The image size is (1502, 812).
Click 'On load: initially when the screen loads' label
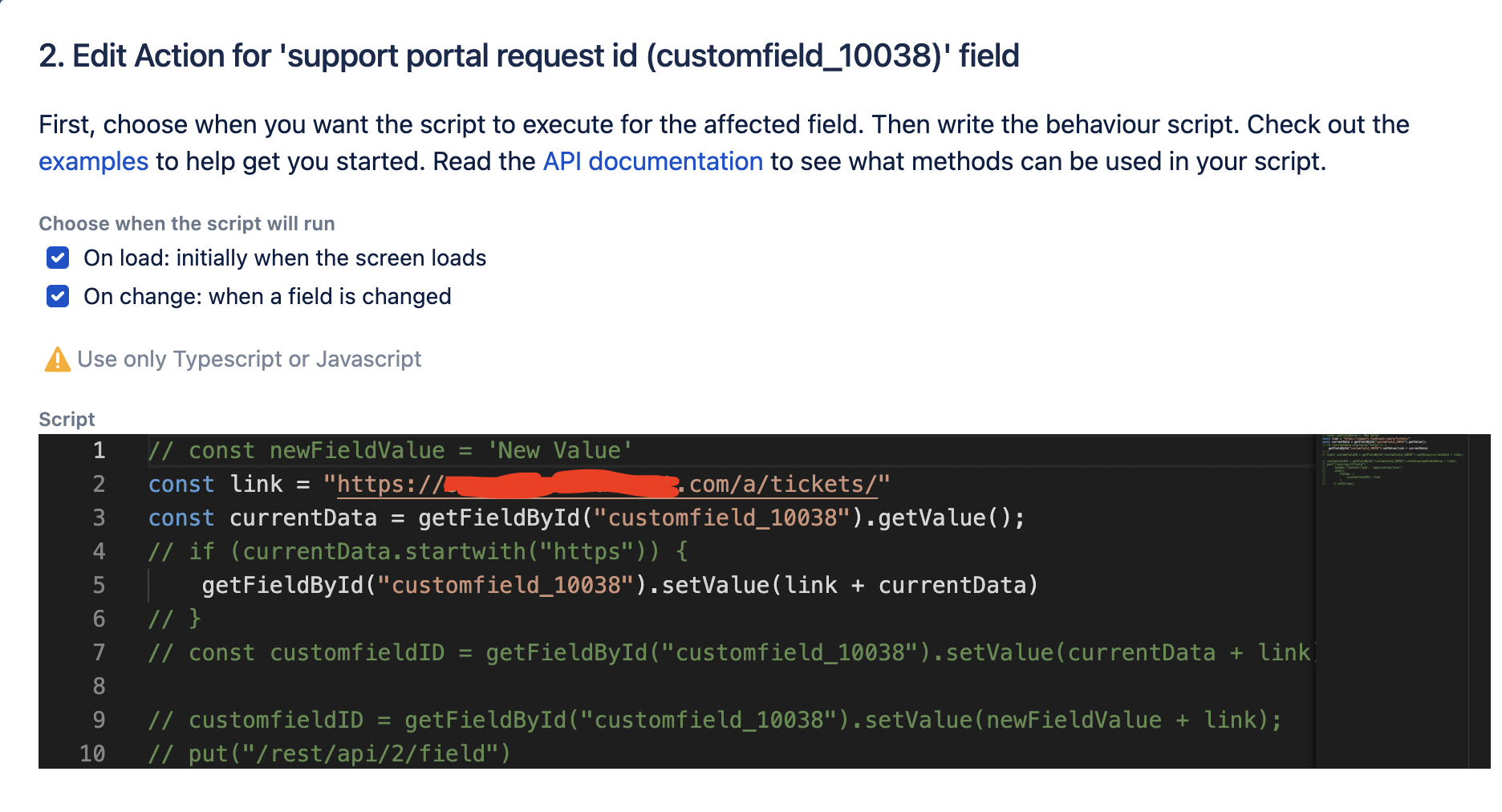click(285, 258)
